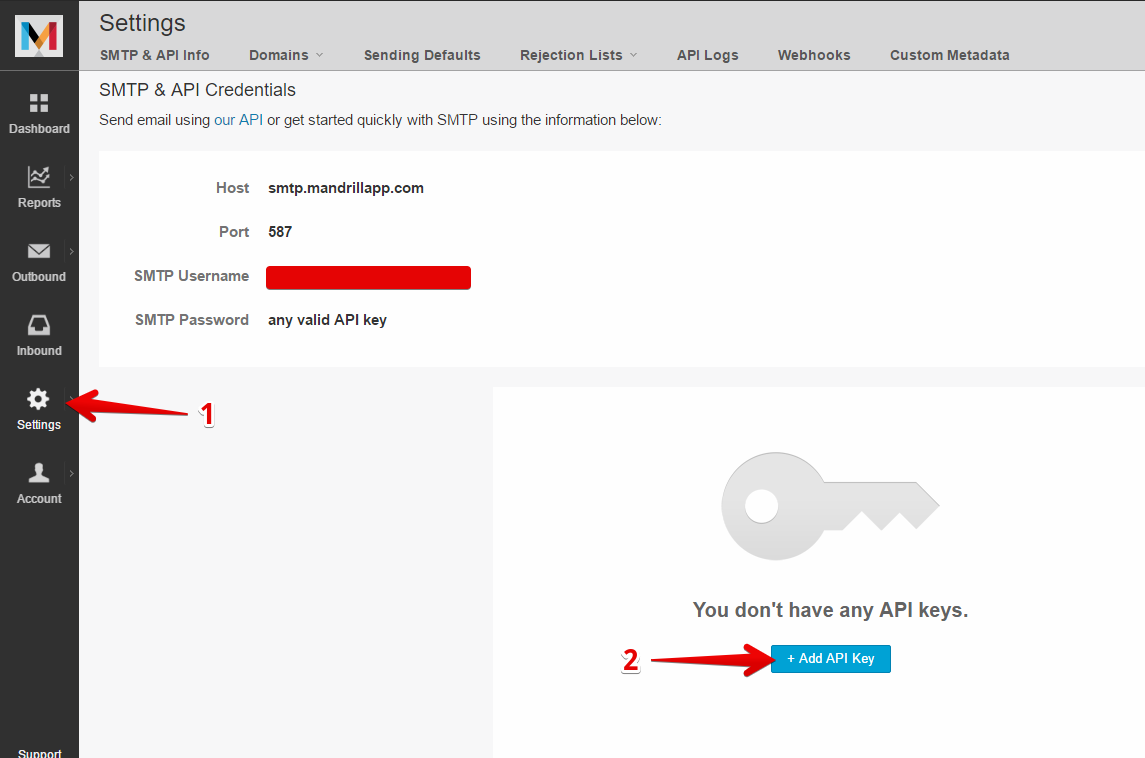This screenshot has height=758, width=1145.
Task: Click the Settings gear icon
Action: 38,399
